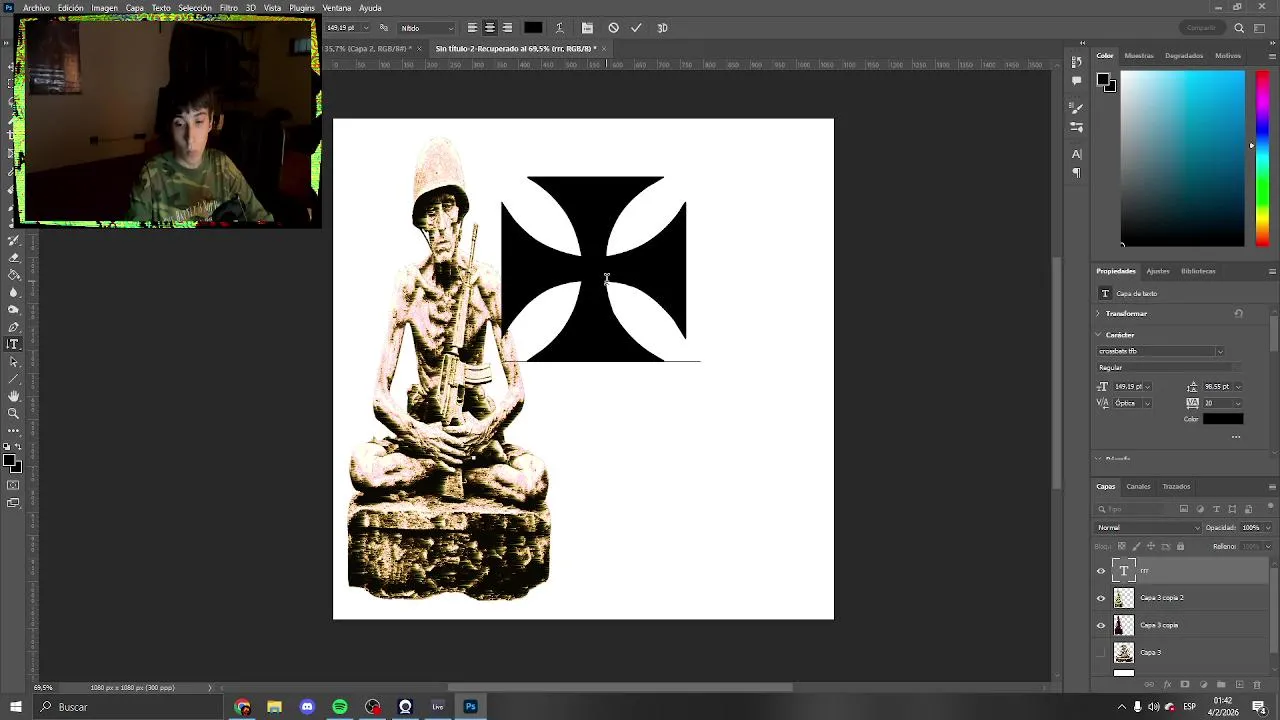Screen dimensions: 1280x720
Task: Select the Pen tool
Action: (x=14, y=327)
